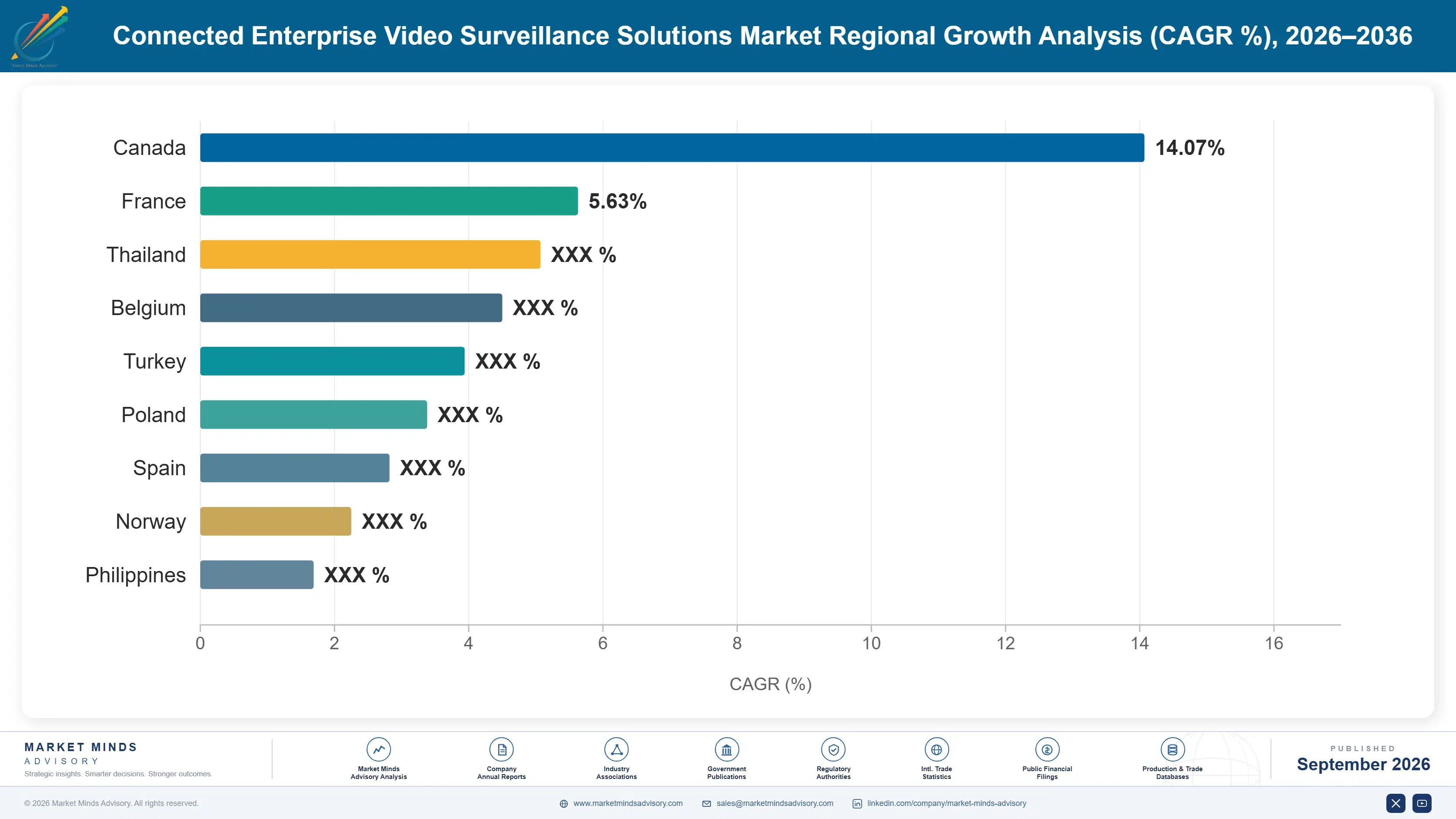This screenshot has width=1456, height=819.
Task: Click the copyright notice text
Action: coord(111,803)
